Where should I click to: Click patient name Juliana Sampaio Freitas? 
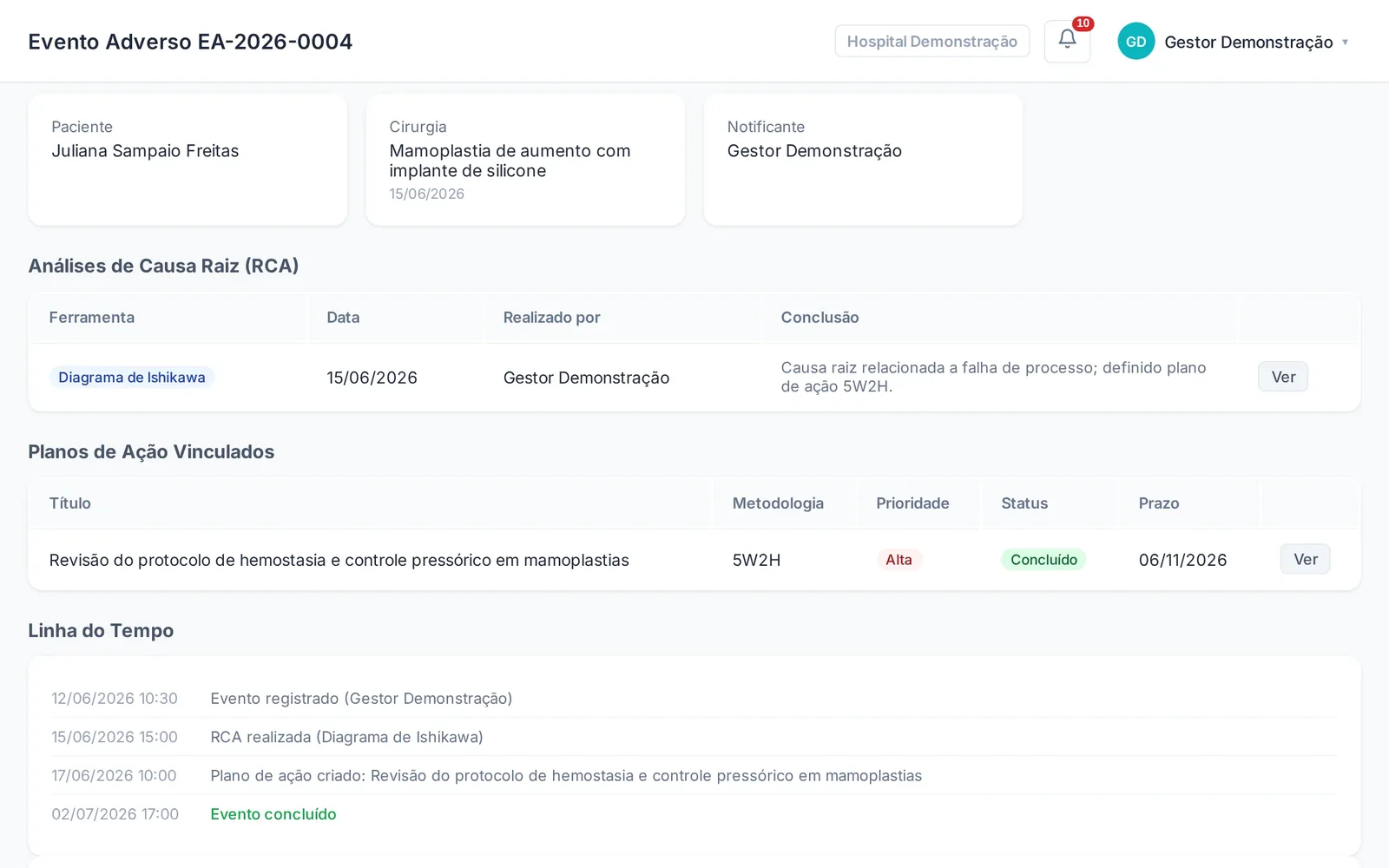click(145, 151)
